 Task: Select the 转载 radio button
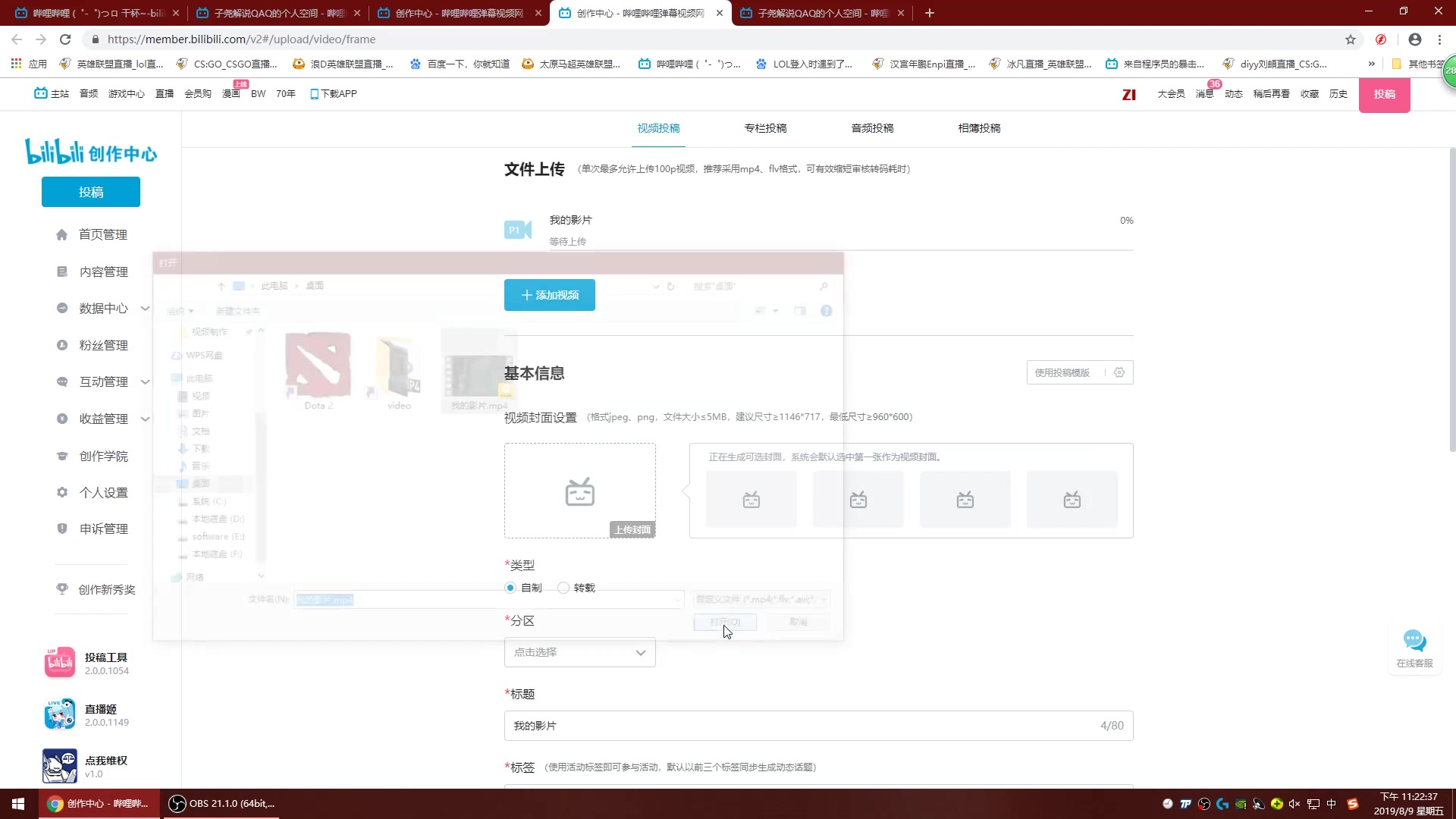[x=563, y=588]
